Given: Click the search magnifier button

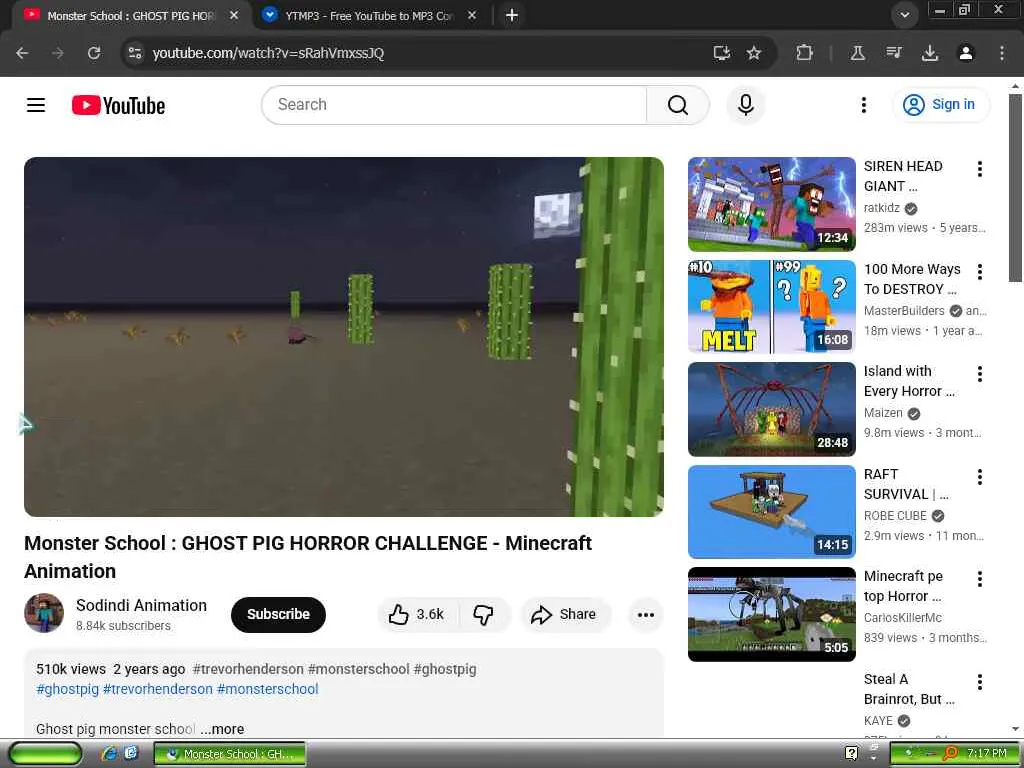Looking at the screenshot, I should click(677, 104).
